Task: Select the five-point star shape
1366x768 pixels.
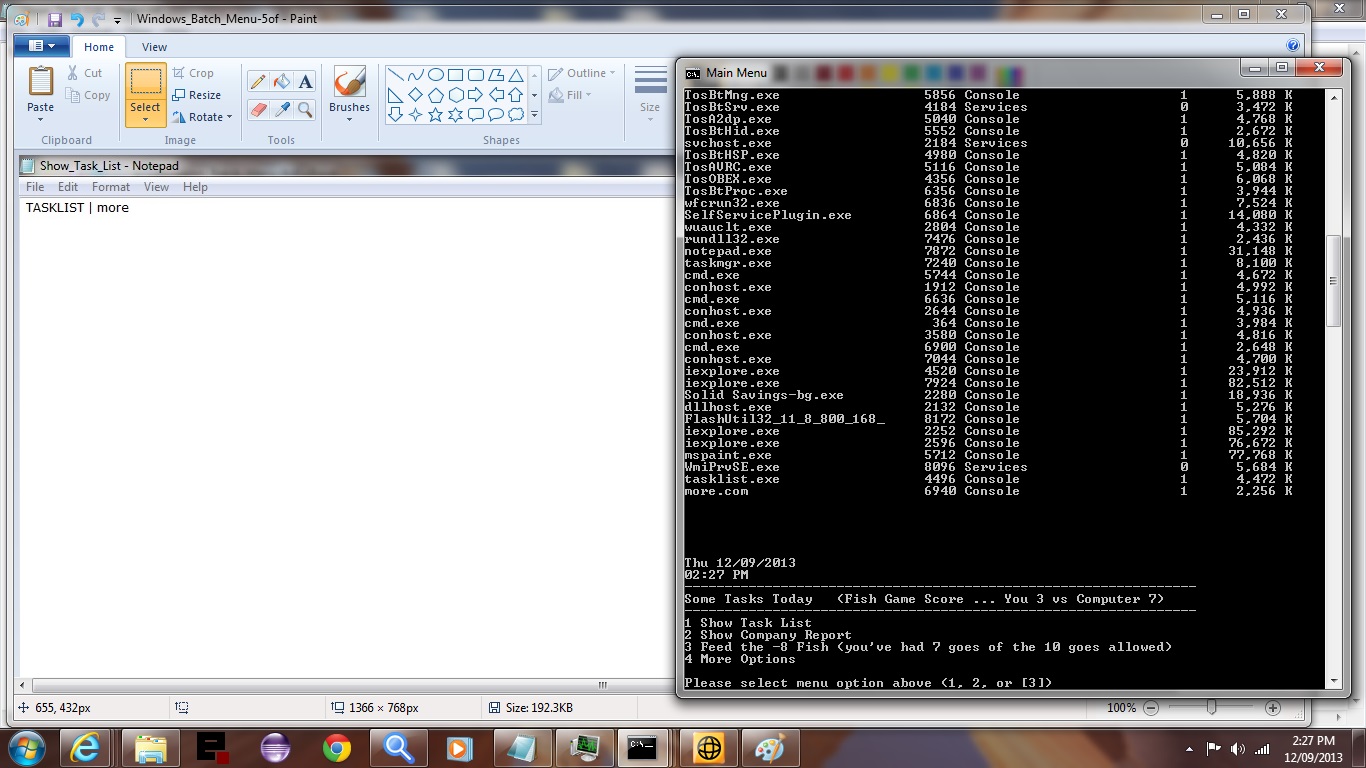Action: tap(436, 115)
